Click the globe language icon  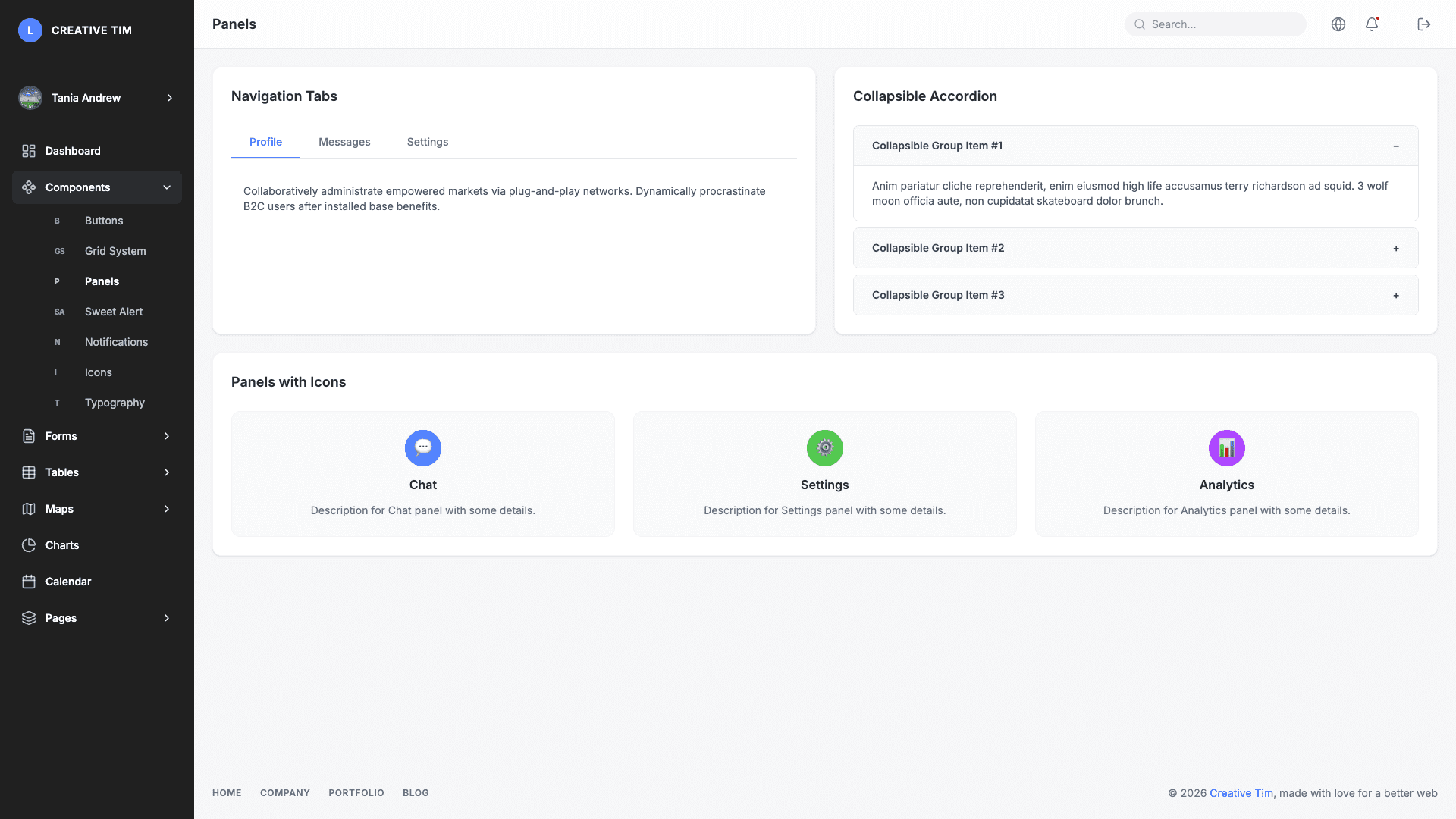[x=1338, y=24]
